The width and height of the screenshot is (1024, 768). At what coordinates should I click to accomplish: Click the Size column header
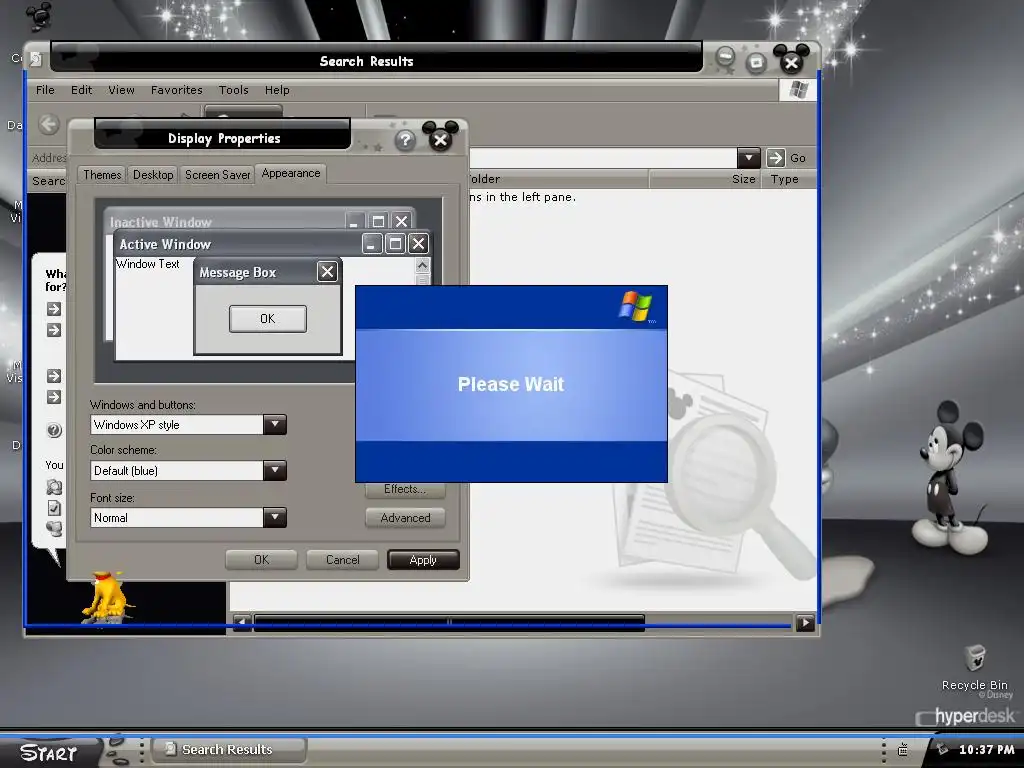click(x=704, y=179)
